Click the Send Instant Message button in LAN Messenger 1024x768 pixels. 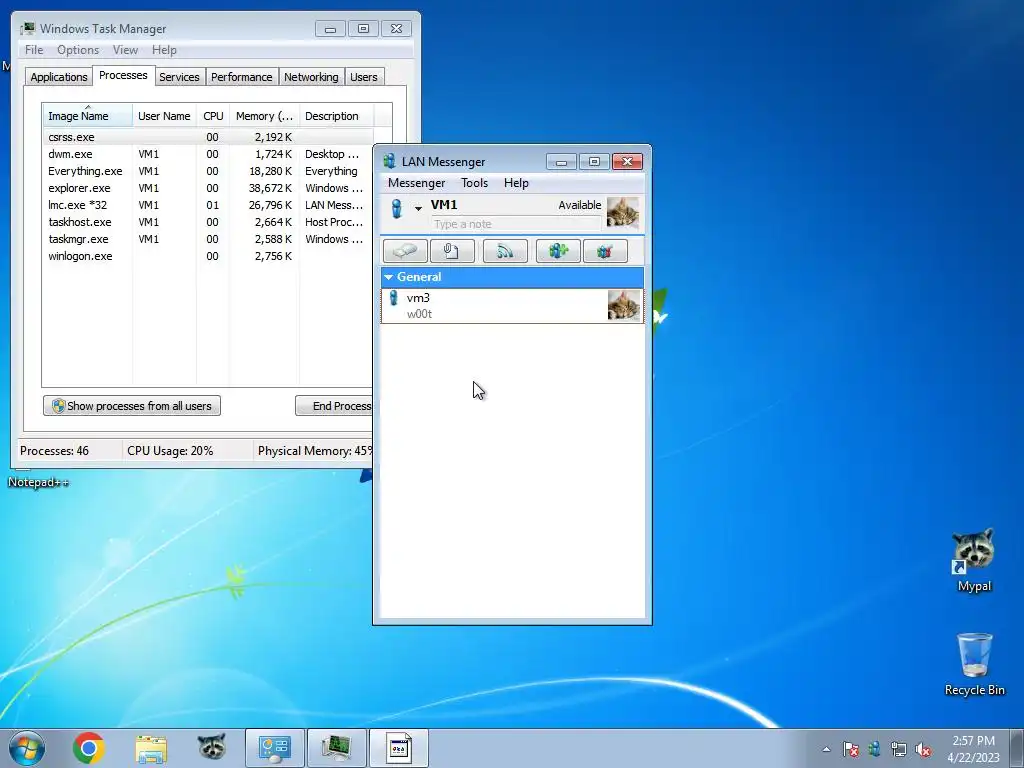pos(406,251)
